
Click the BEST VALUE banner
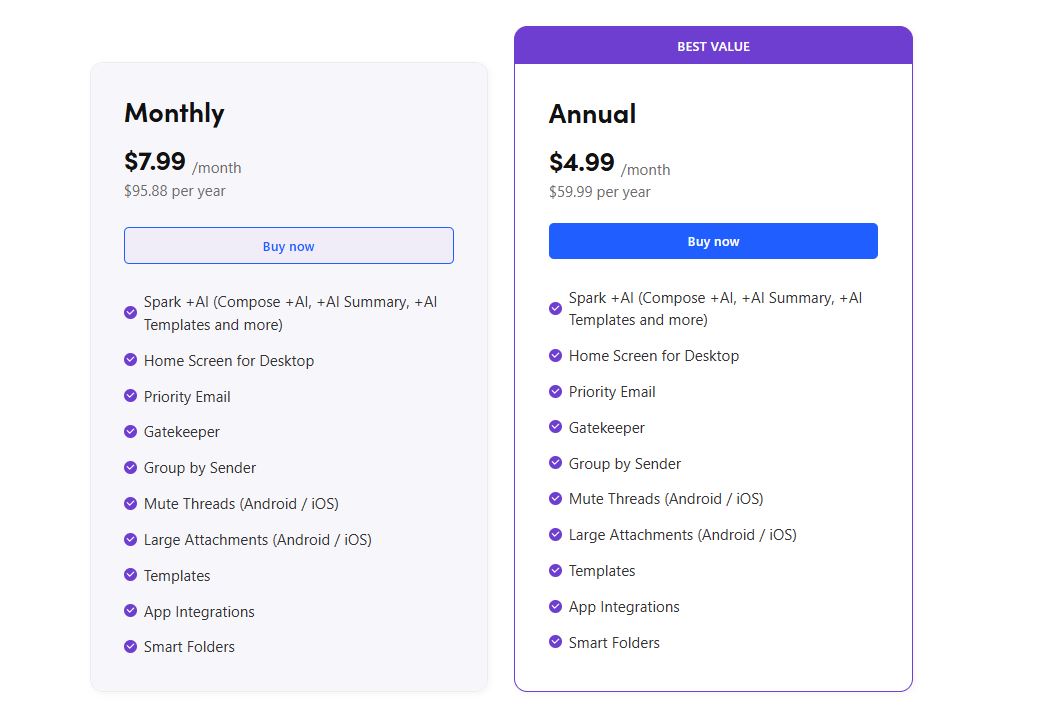point(712,45)
